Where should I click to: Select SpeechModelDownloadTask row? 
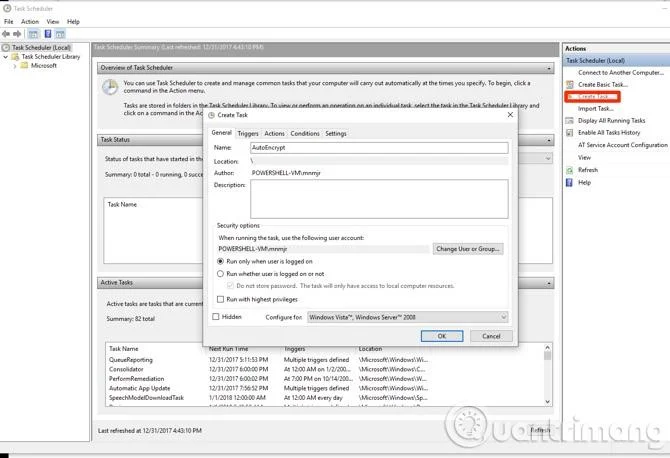[268, 397]
